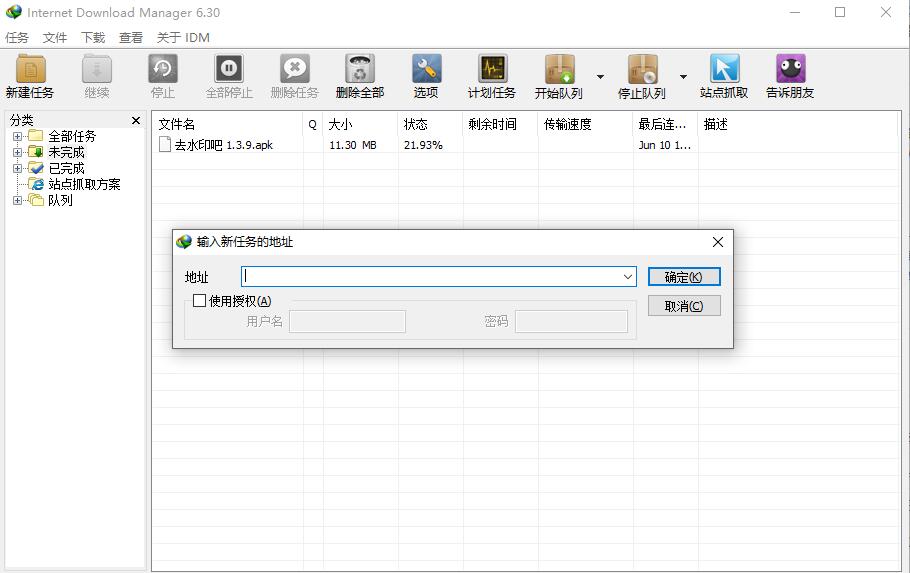
Task: Sort by 剩余时间 column header
Action: coord(501,124)
